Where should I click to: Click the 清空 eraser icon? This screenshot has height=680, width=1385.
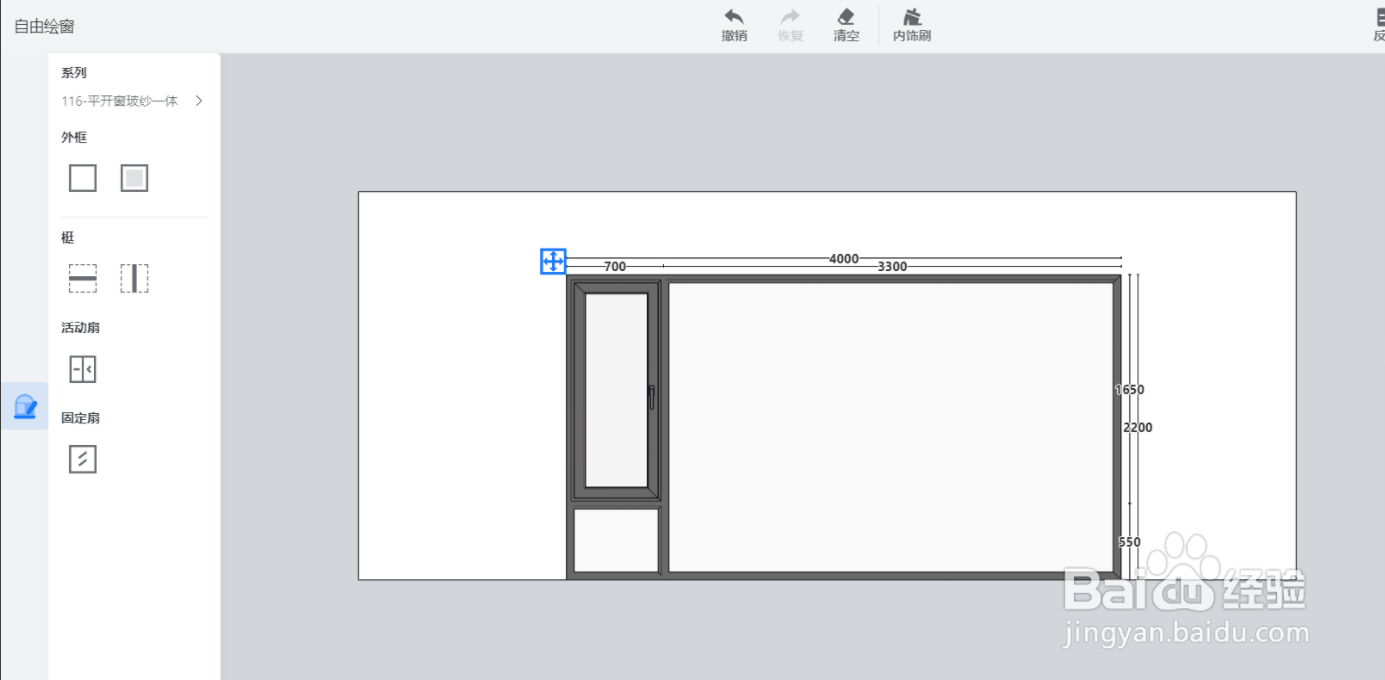(x=846, y=17)
